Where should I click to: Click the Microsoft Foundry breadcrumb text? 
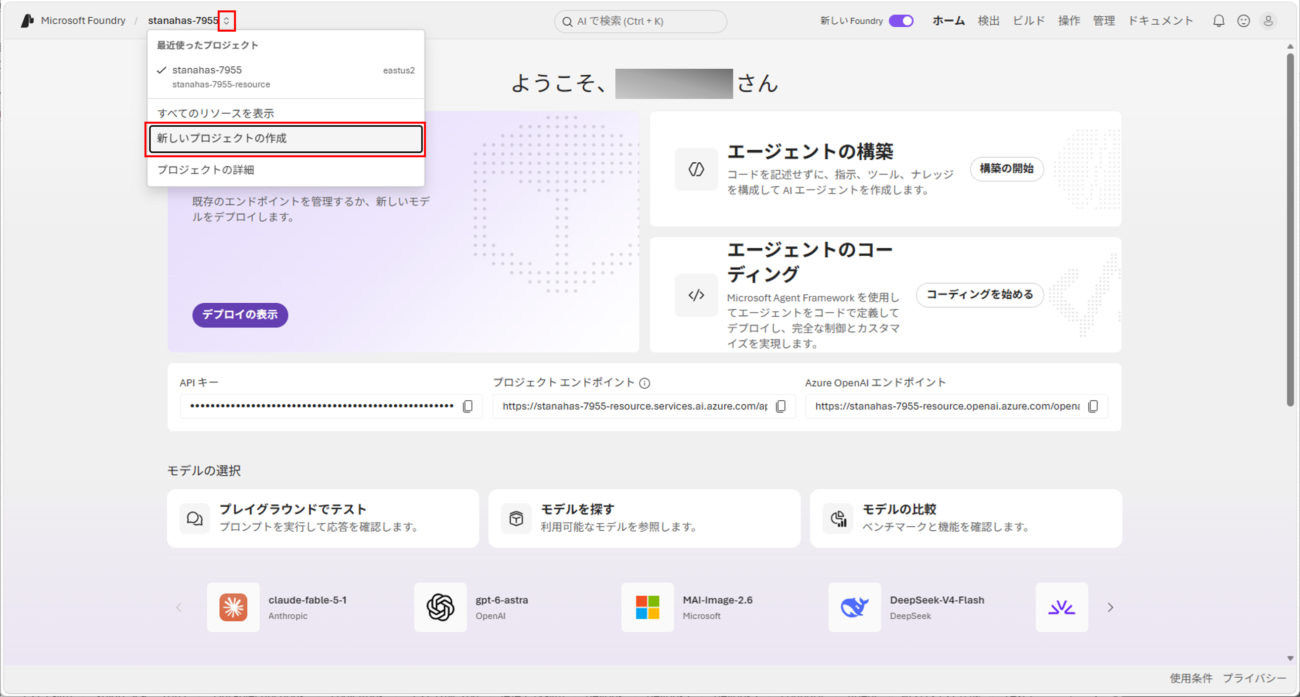[x=83, y=21]
